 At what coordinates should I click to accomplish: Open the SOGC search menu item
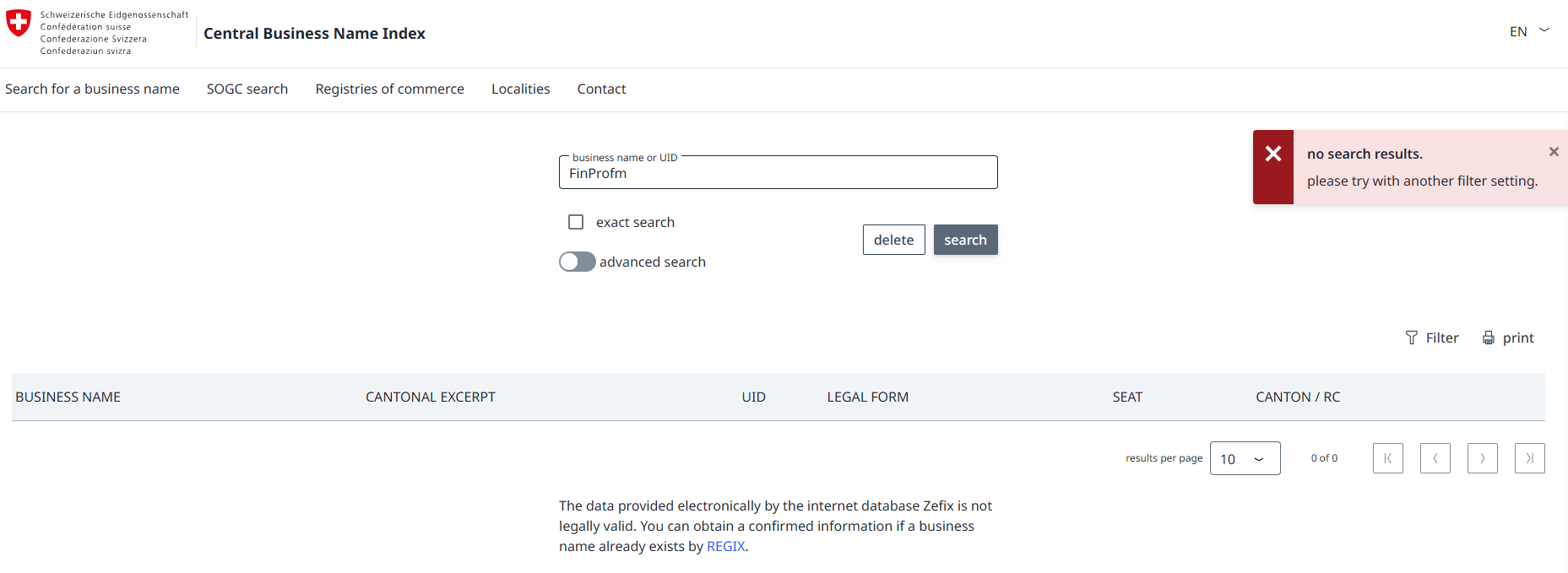[247, 89]
